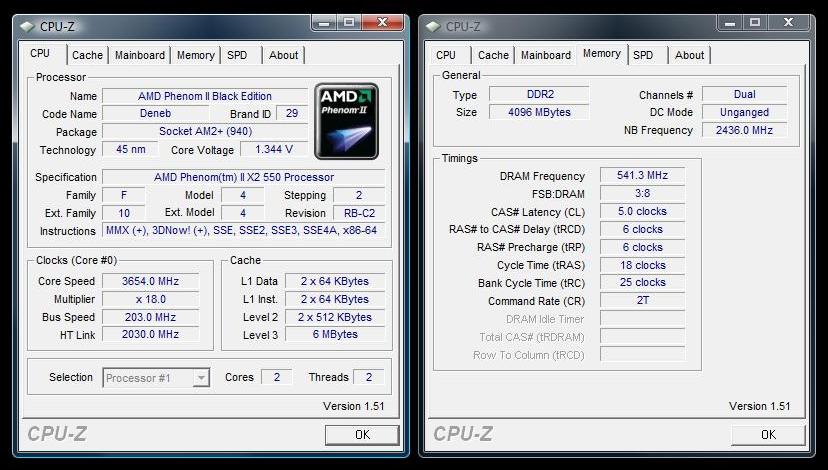Click the HT Link value 2030.0 MHz
Image resolution: width=828 pixels, height=470 pixels.
tap(150, 334)
